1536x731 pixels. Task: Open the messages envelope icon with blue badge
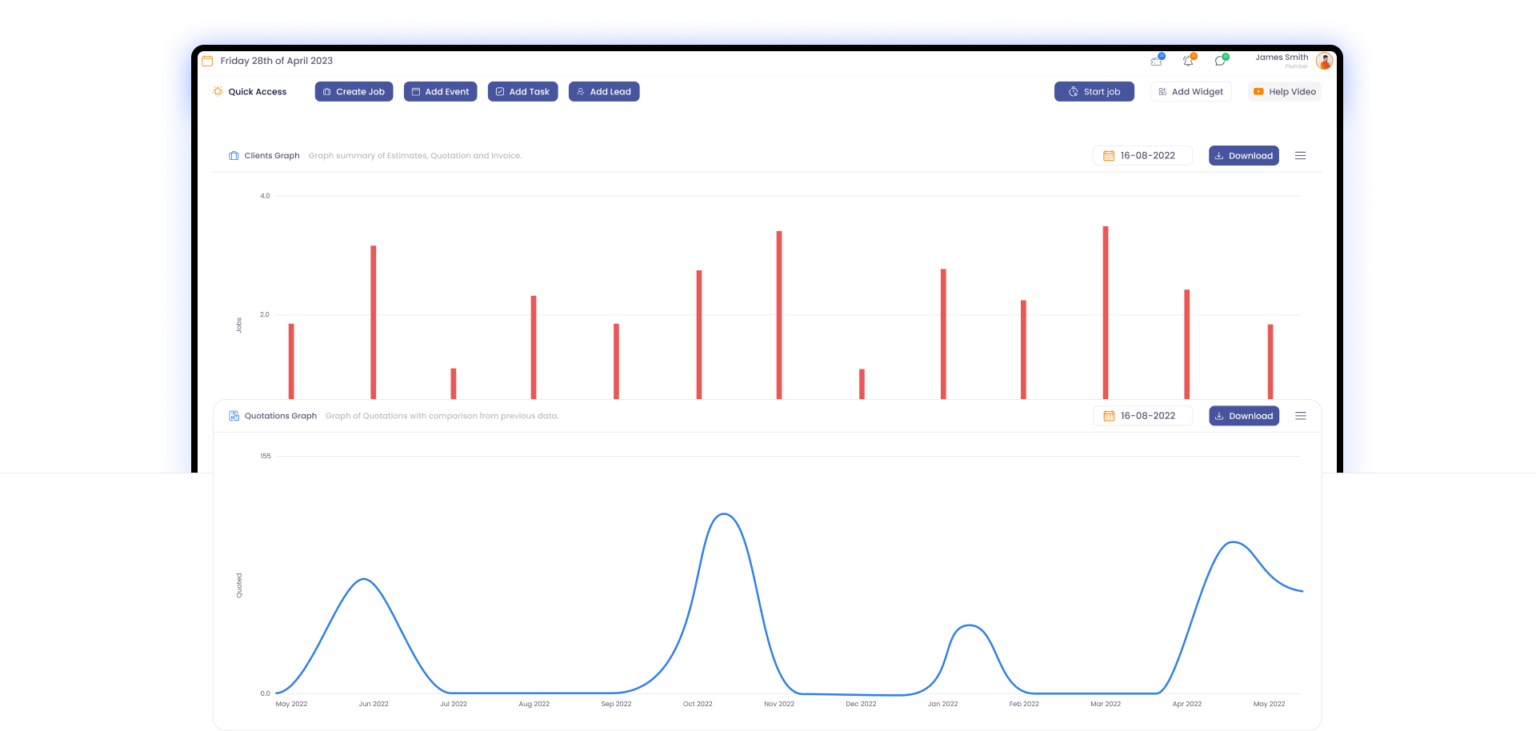(1156, 61)
